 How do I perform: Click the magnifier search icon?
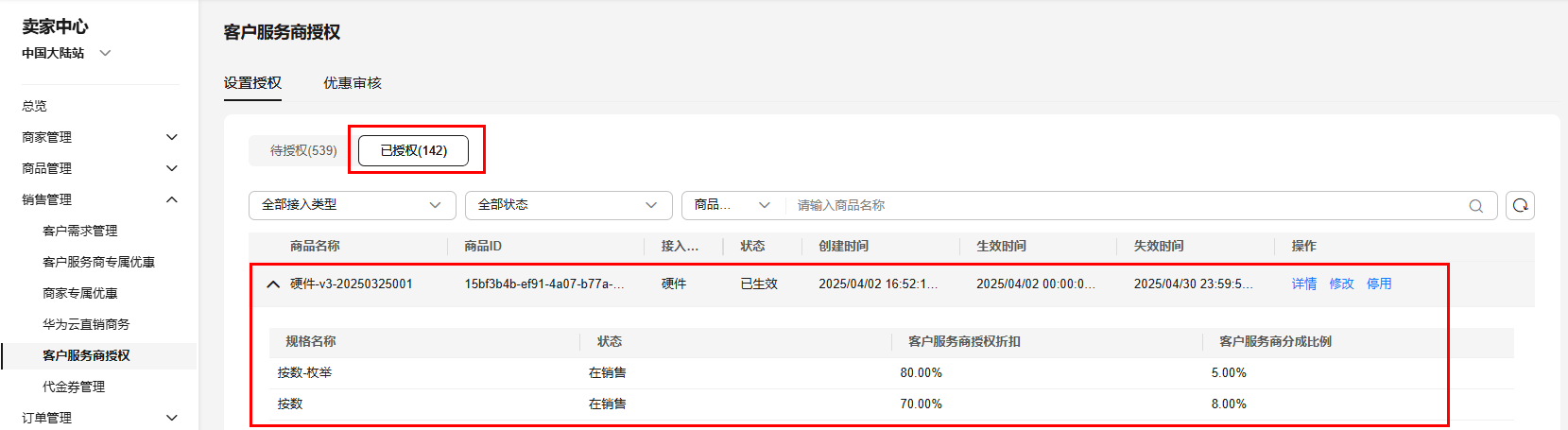[x=1475, y=206]
